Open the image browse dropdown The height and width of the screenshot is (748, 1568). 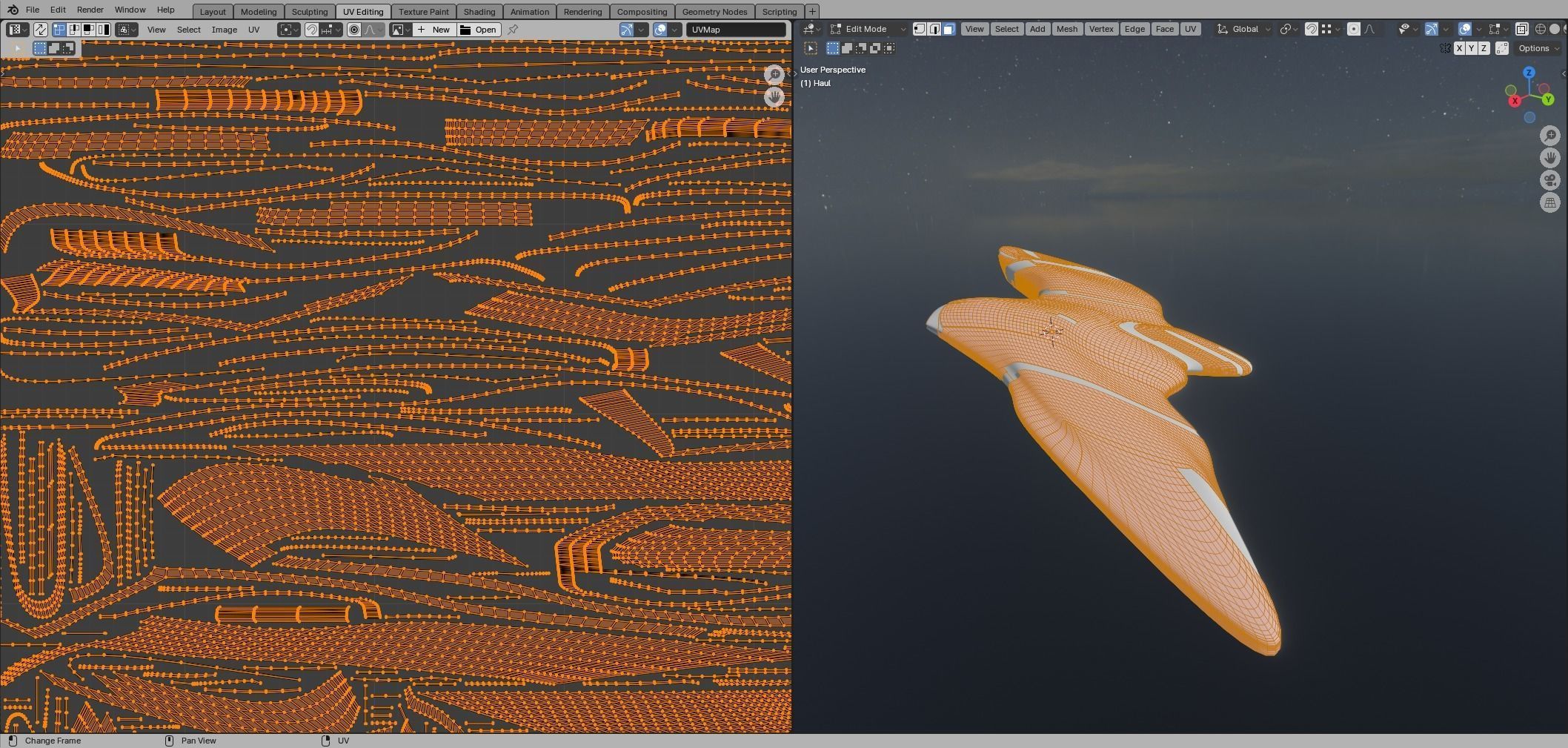[x=401, y=30]
